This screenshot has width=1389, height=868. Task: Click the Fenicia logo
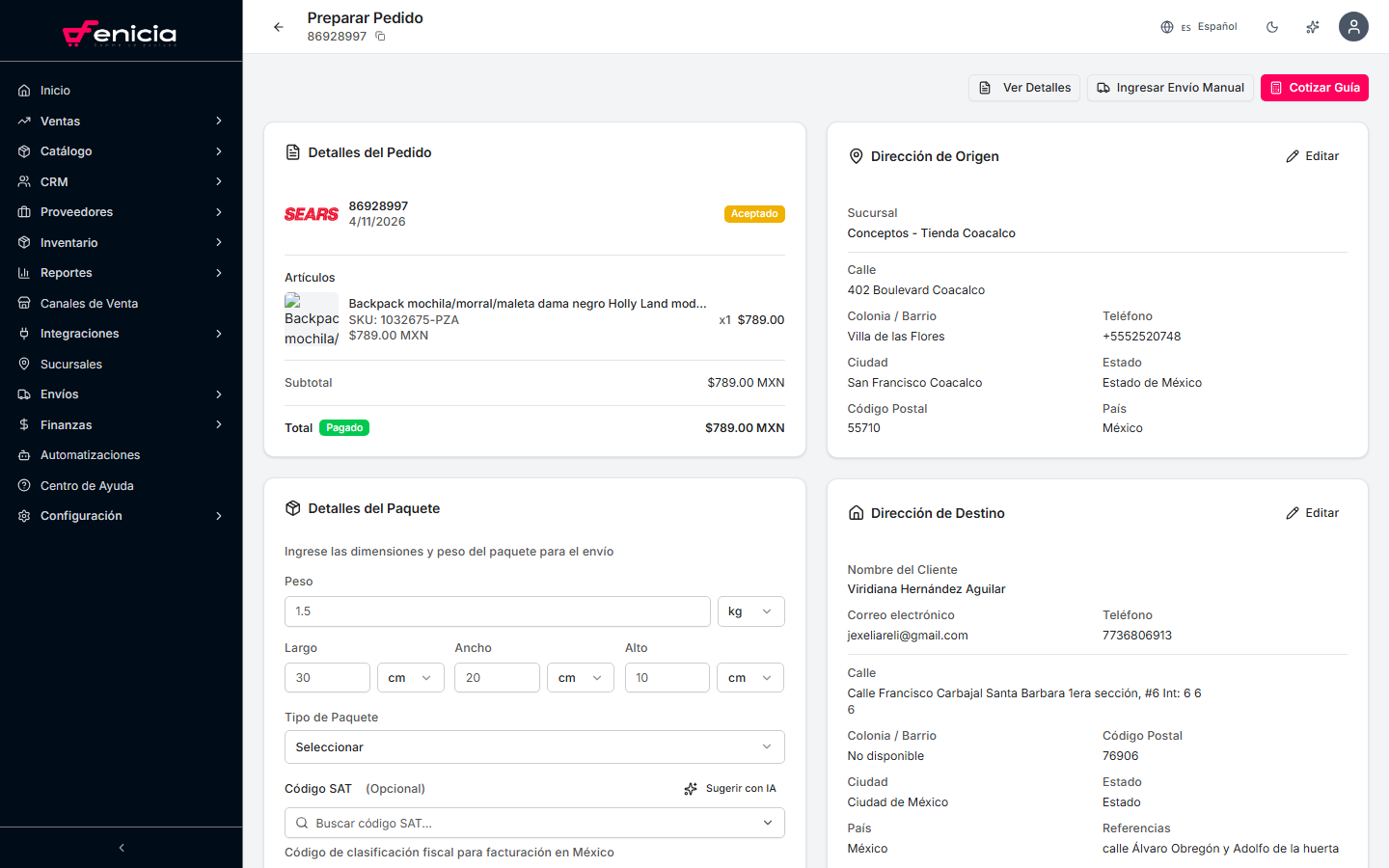tap(121, 34)
